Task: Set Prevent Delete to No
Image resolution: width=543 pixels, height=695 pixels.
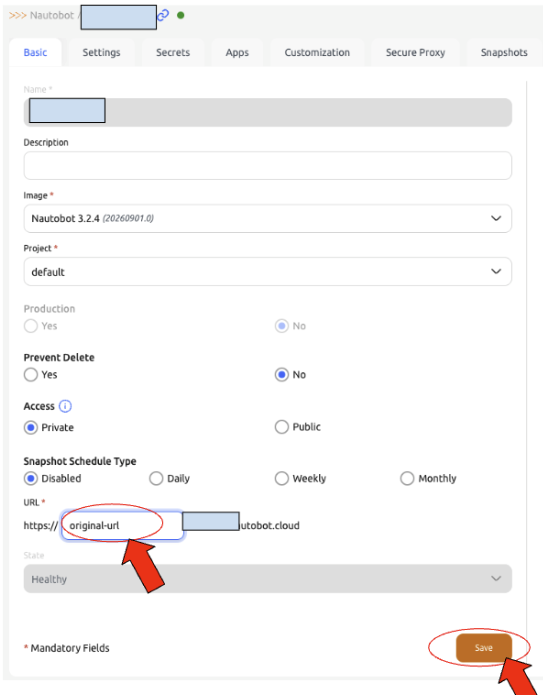Action: 281,375
